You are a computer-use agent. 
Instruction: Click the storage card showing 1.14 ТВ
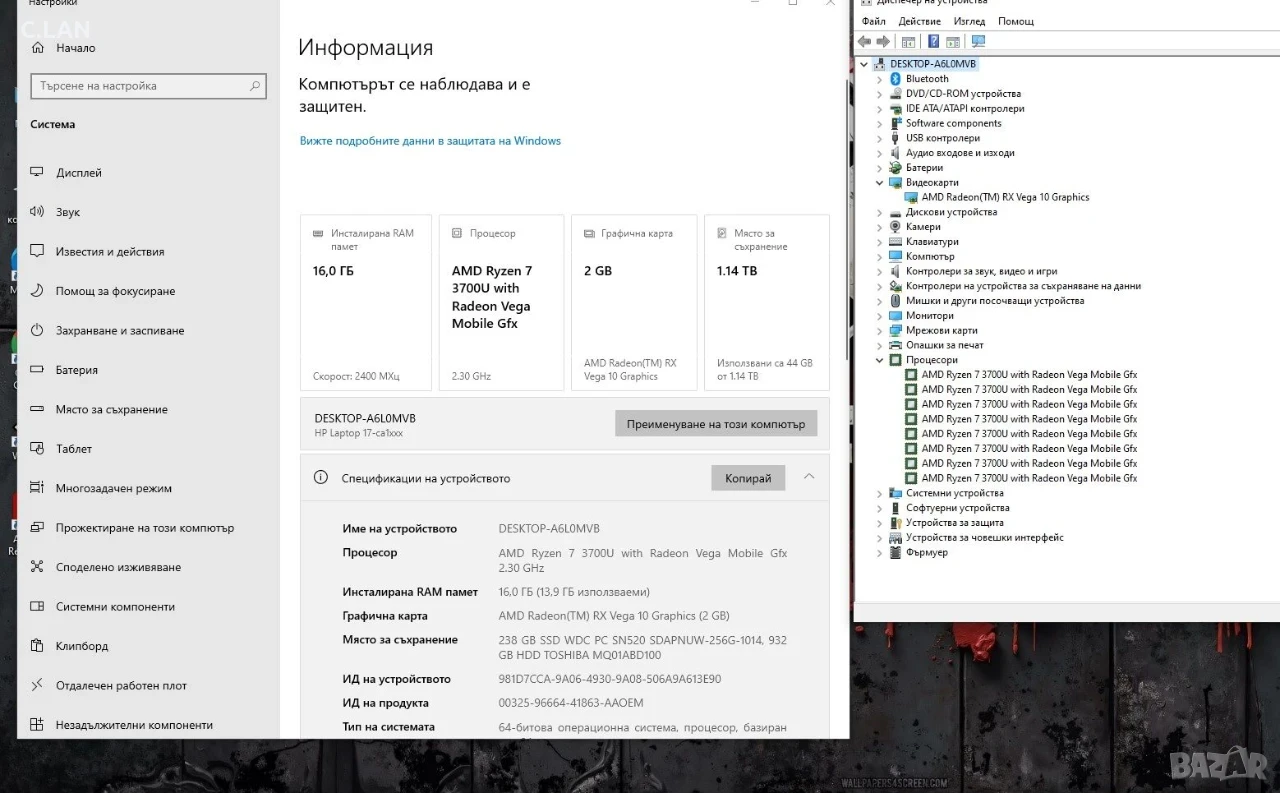[767, 302]
